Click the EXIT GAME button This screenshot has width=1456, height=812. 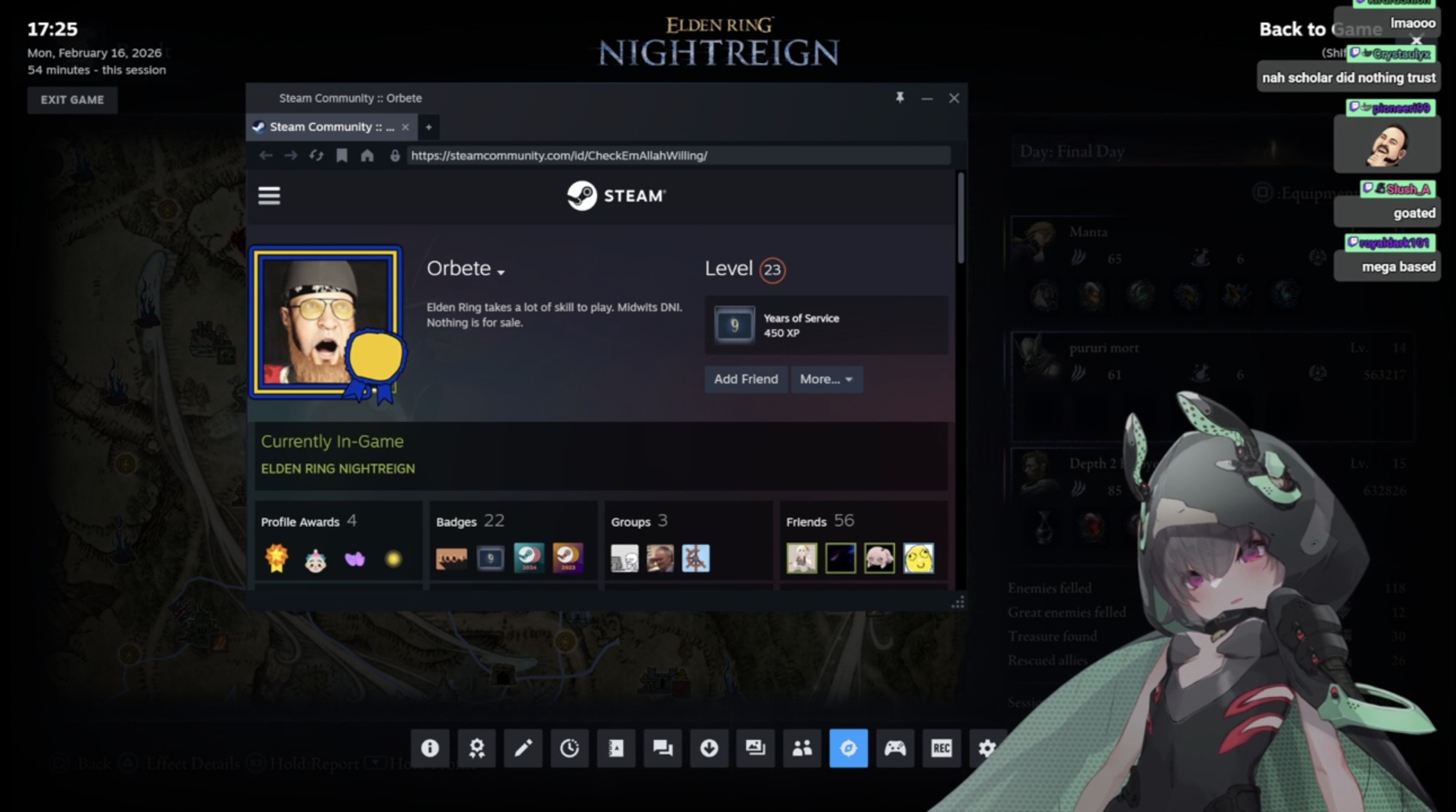tap(72, 100)
